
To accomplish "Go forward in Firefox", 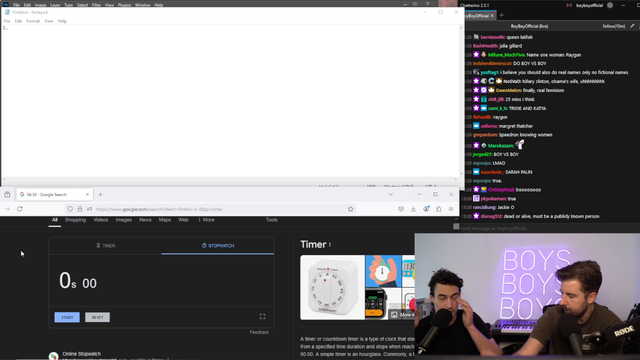I will (7, 209).
